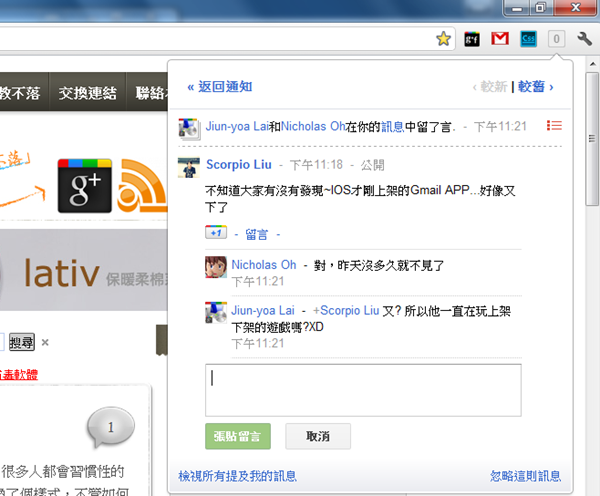Viewport: 600px width, 496px height.
Task: Click the 公開 visibility label on the post
Action: point(372,165)
